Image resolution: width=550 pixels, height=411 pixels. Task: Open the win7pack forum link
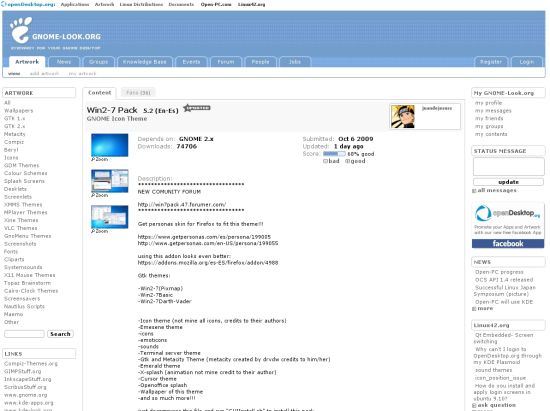coord(182,204)
